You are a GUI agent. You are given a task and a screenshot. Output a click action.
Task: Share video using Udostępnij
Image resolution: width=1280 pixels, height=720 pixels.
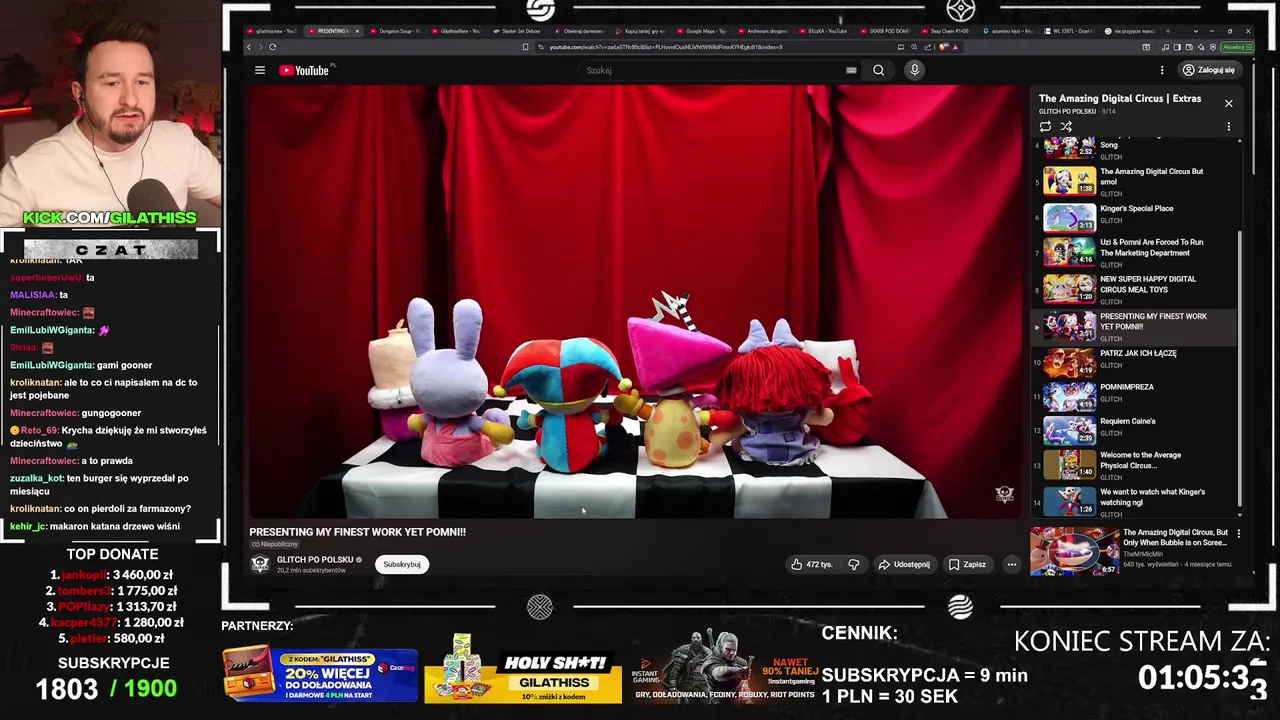coord(904,564)
